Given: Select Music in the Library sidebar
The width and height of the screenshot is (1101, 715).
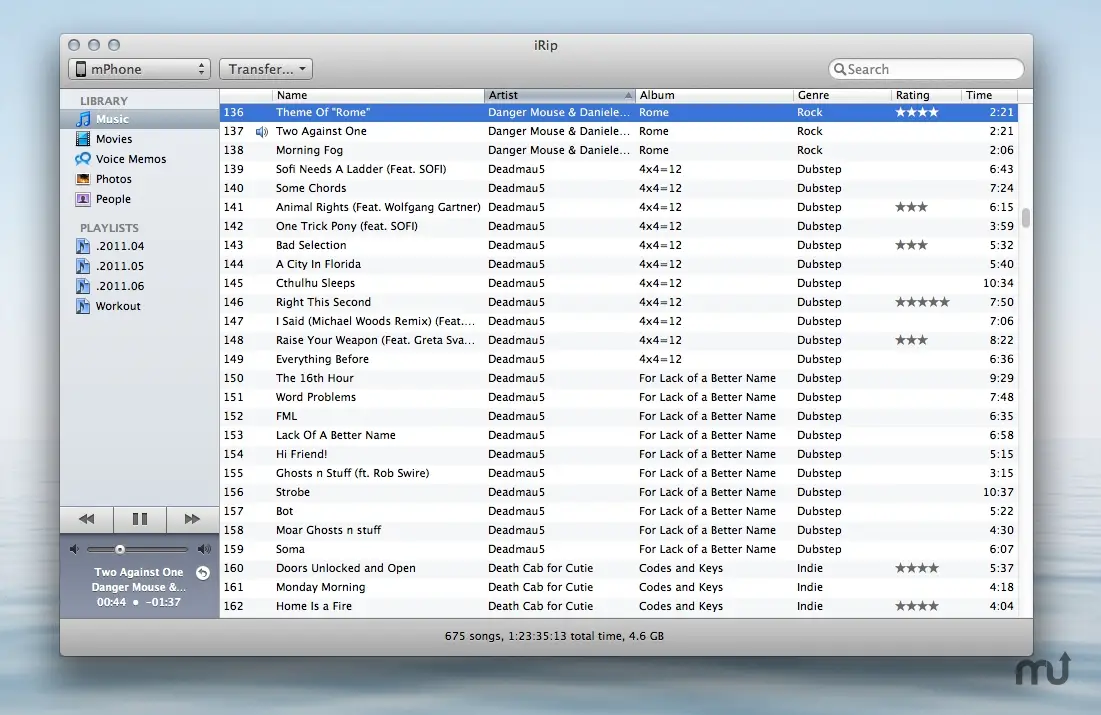Looking at the screenshot, I should [140, 119].
